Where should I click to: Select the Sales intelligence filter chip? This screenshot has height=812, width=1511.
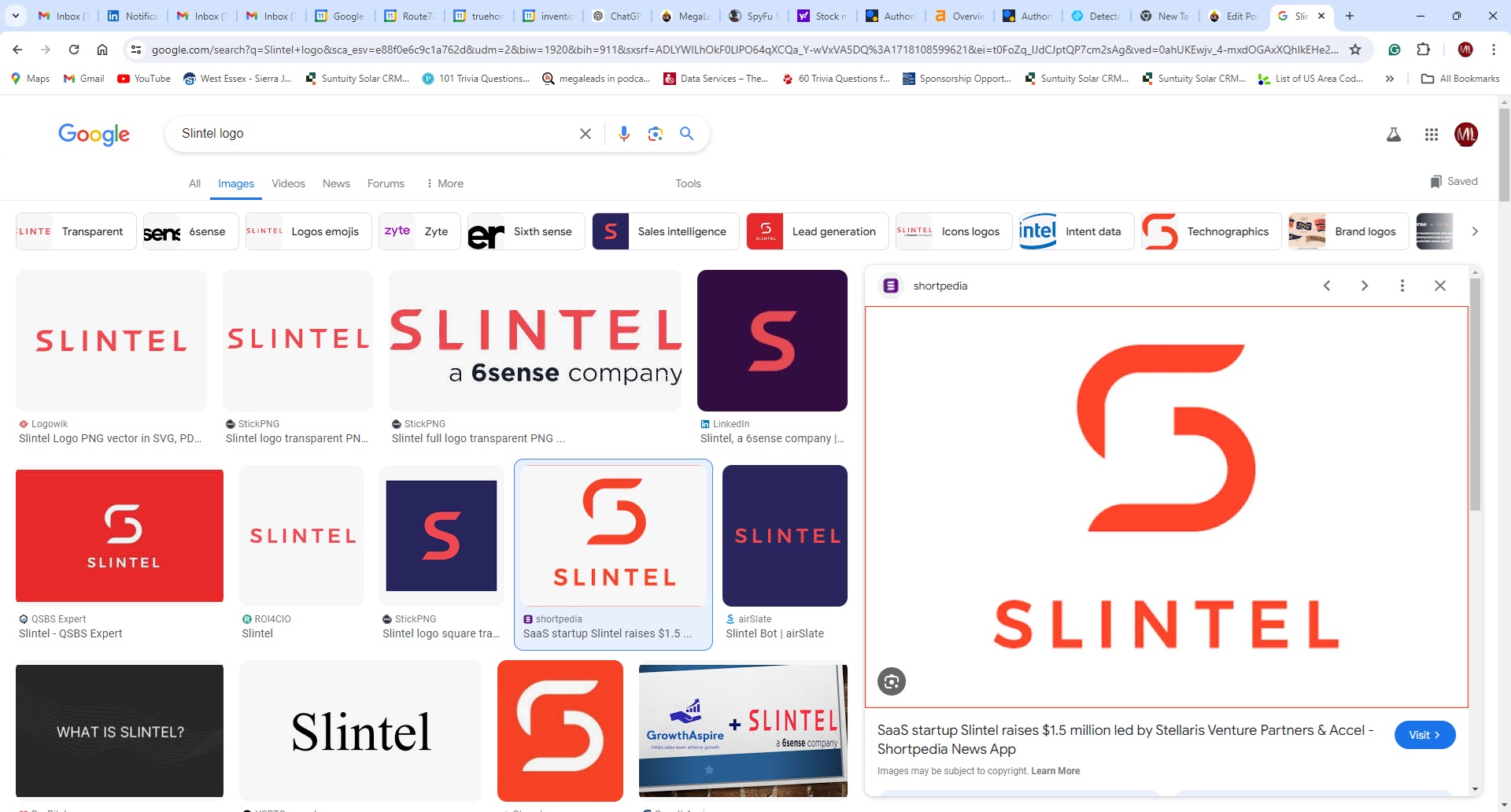click(x=665, y=231)
